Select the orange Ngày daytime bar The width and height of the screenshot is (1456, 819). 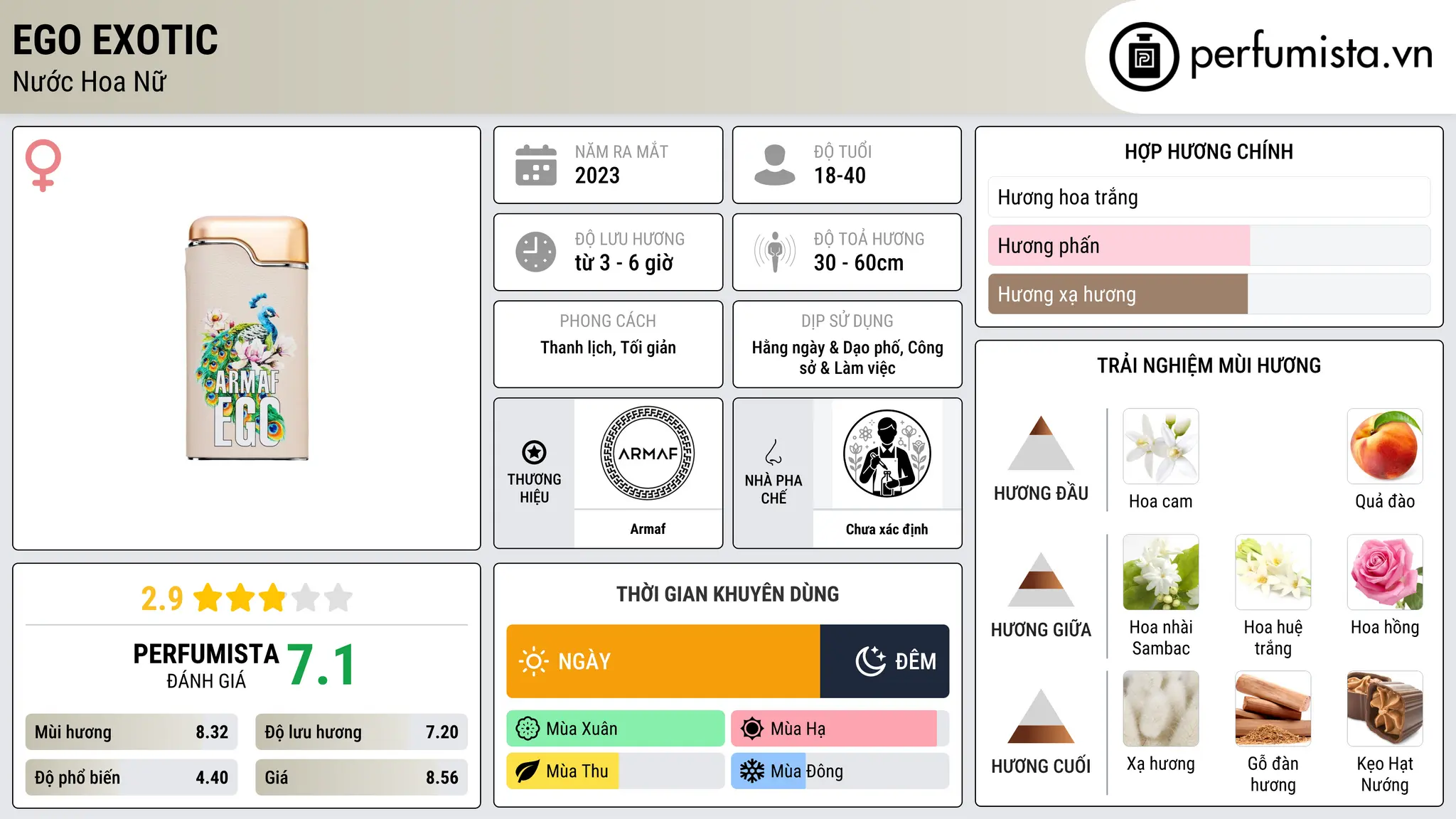(663, 661)
